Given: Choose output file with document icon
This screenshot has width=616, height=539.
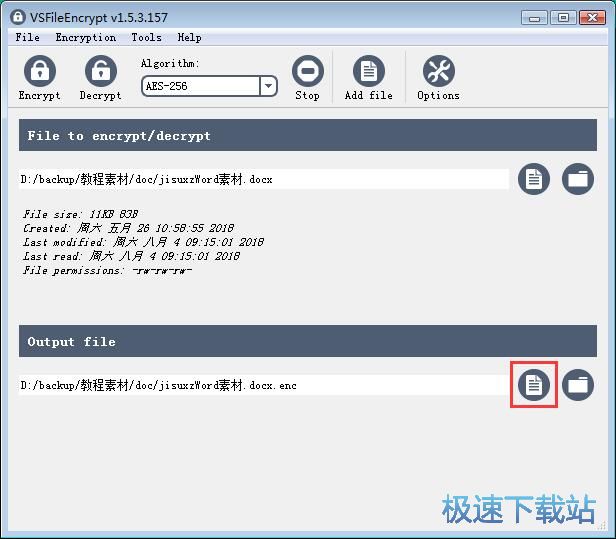Looking at the screenshot, I should pyautogui.click(x=534, y=385).
